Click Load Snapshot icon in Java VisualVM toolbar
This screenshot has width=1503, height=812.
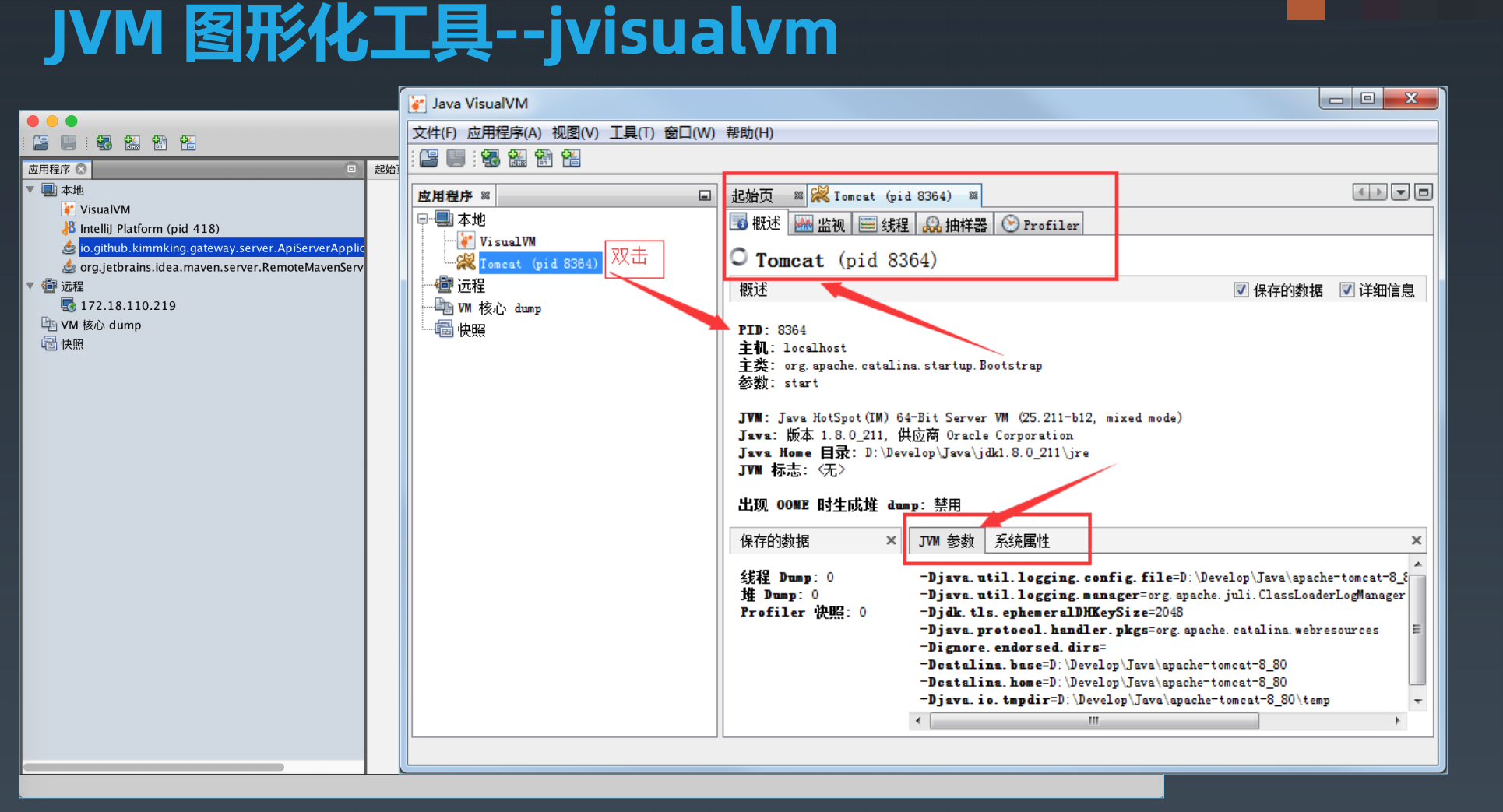point(429,159)
